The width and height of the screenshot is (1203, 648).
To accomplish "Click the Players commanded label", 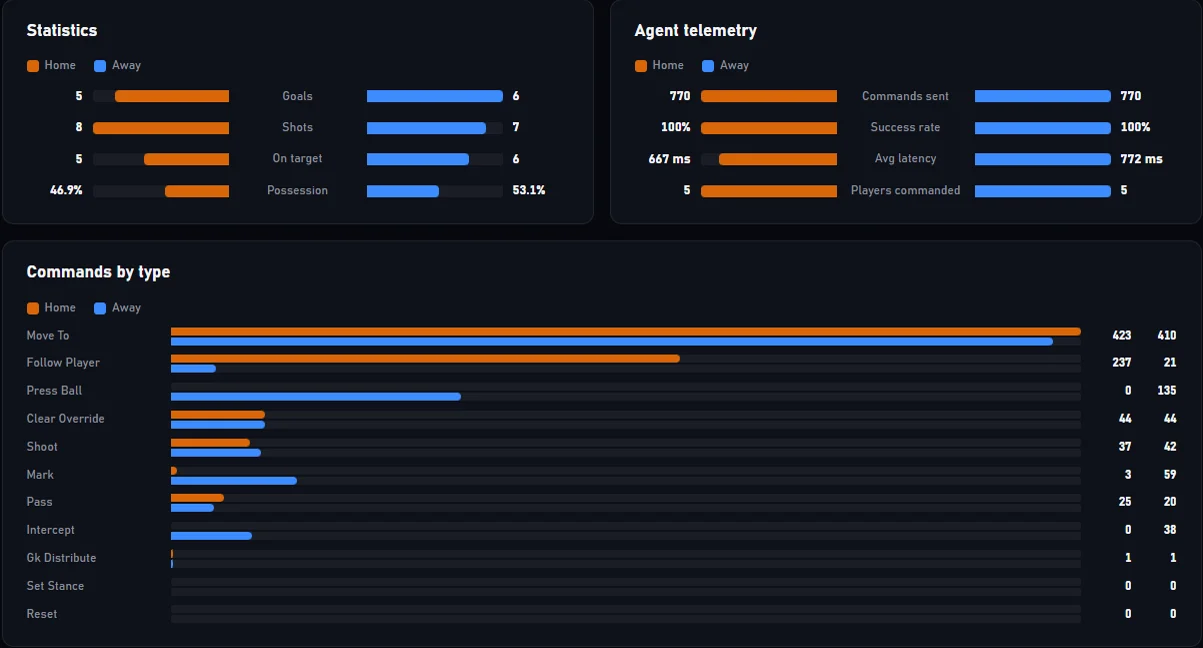I will [906, 190].
